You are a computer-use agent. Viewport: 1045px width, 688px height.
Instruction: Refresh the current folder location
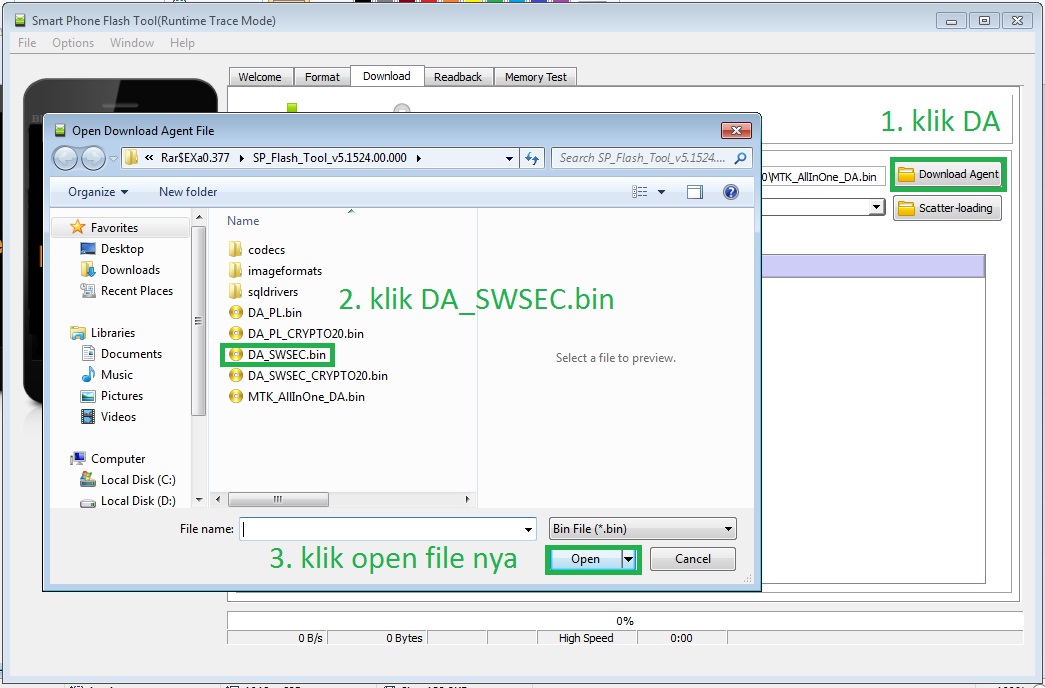pyautogui.click(x=532, y=158)
